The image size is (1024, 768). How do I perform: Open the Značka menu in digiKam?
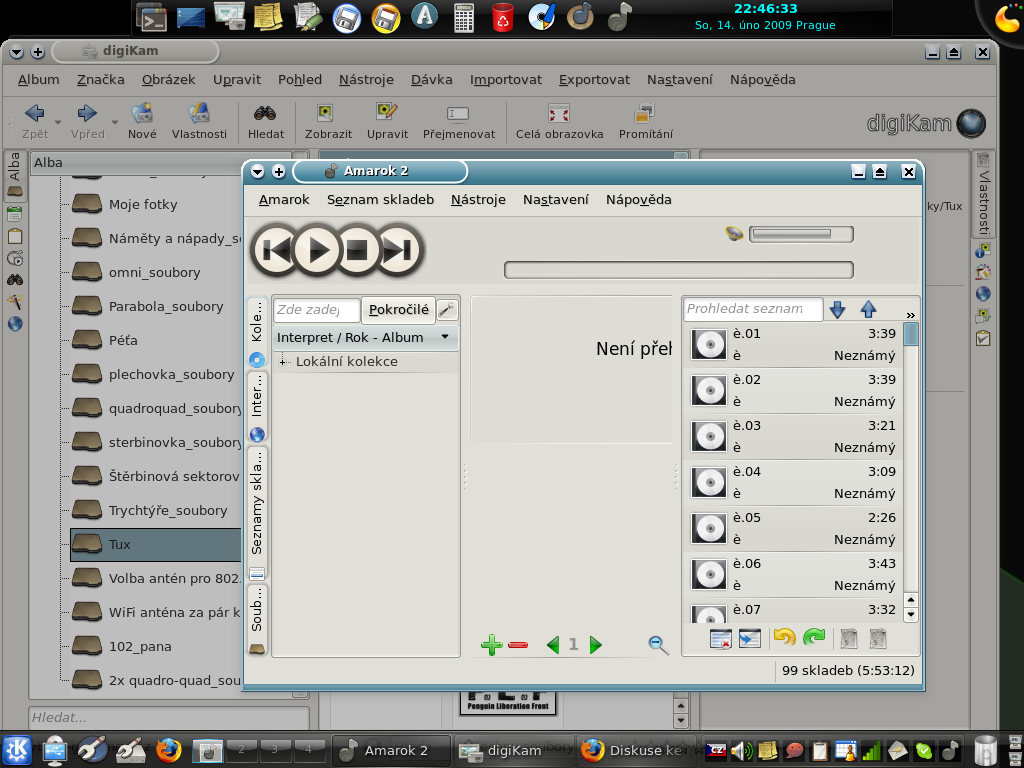[x=101, y=80]
